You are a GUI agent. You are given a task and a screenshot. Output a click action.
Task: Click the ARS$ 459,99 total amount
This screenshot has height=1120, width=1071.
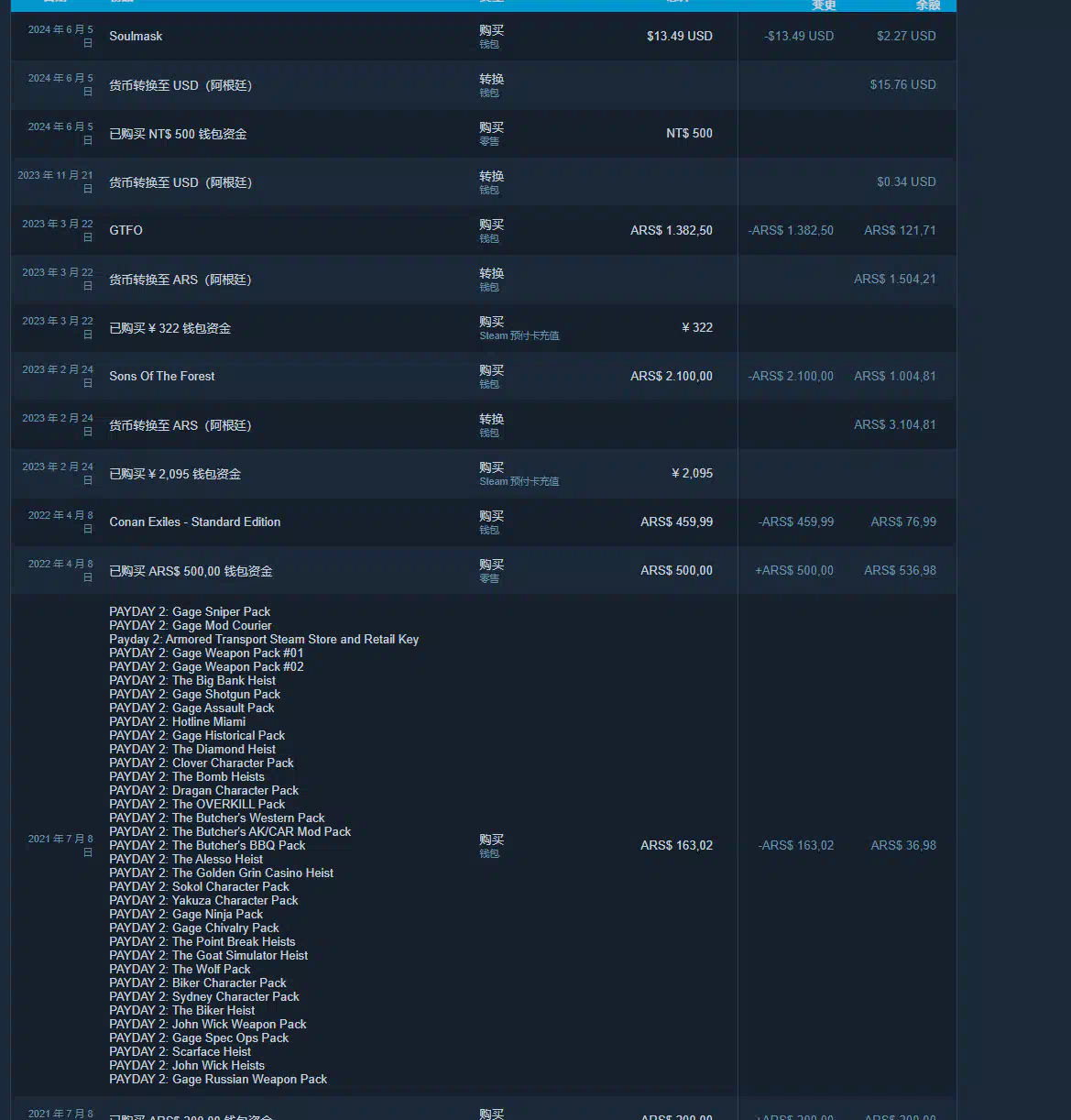coord(676,522)
